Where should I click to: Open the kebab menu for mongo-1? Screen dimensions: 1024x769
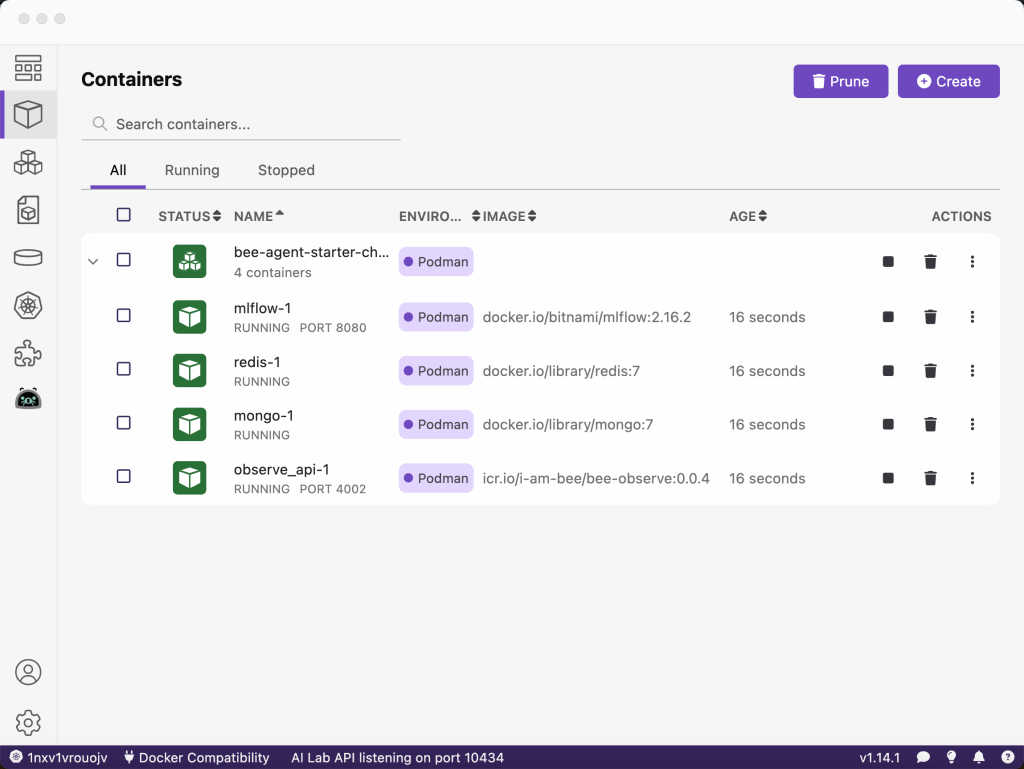972,424
